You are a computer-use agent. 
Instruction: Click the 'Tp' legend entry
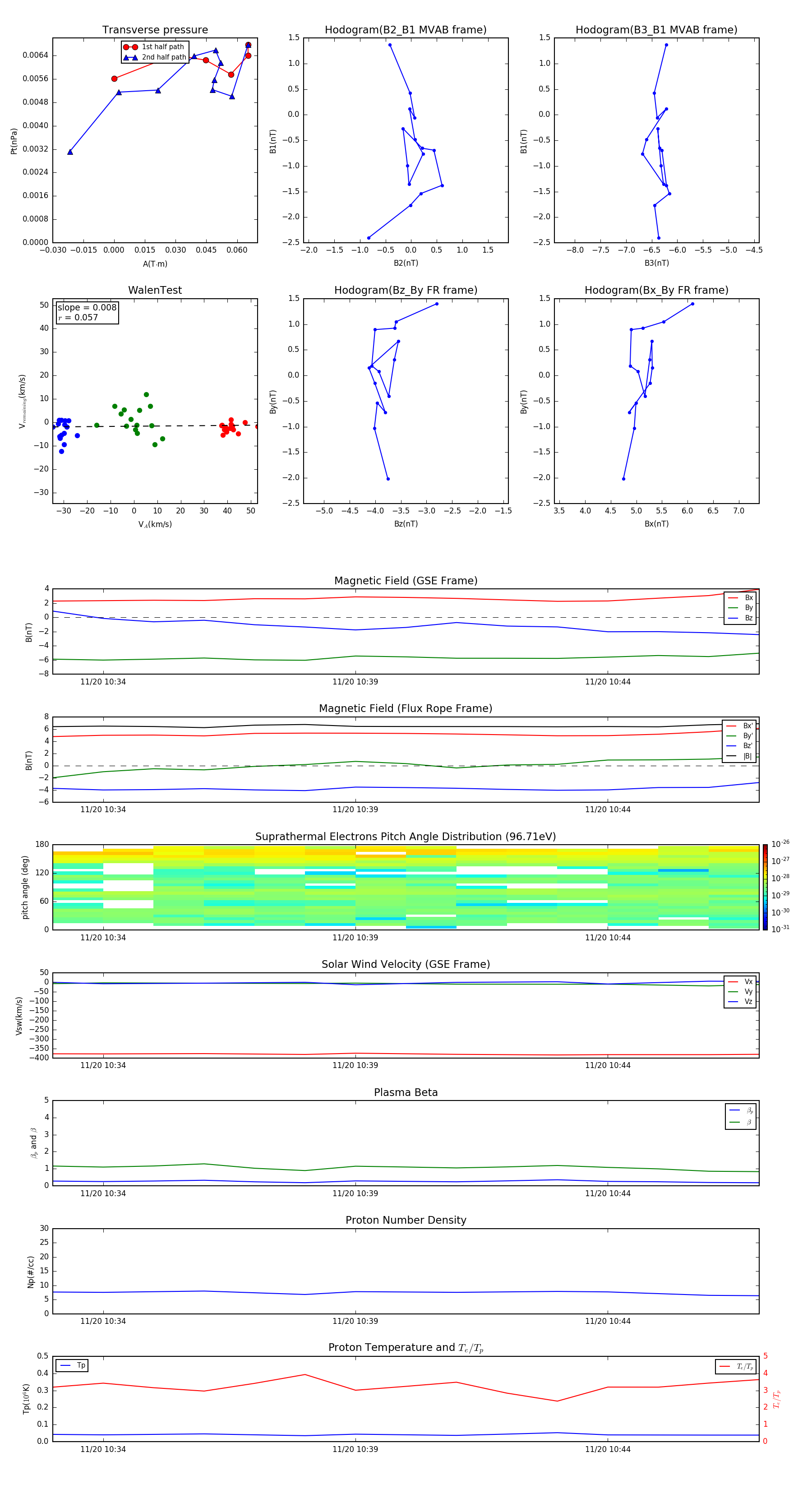click(x=73, y=1366)
